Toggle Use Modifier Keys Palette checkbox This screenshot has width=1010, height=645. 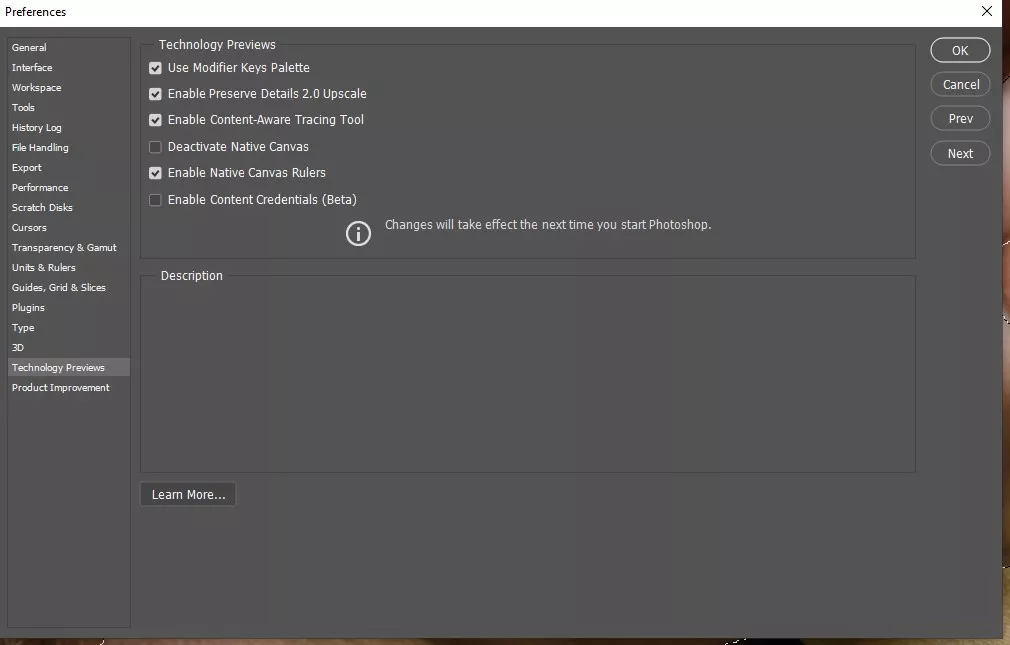pos(155,68)
